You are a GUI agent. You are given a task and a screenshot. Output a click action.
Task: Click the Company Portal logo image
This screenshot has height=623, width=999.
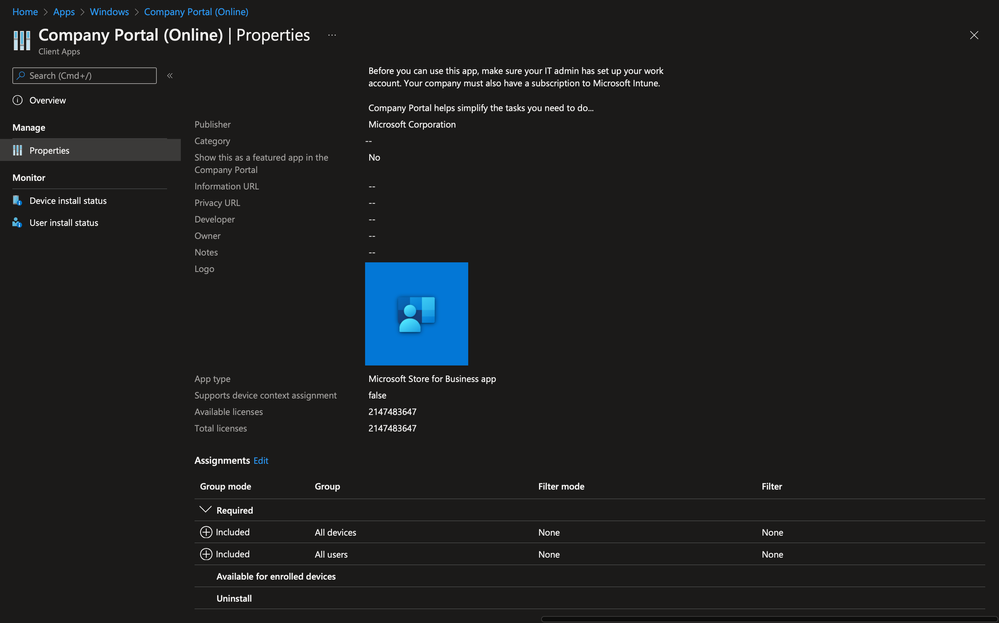pyautogui.click(x=417, y=314)
